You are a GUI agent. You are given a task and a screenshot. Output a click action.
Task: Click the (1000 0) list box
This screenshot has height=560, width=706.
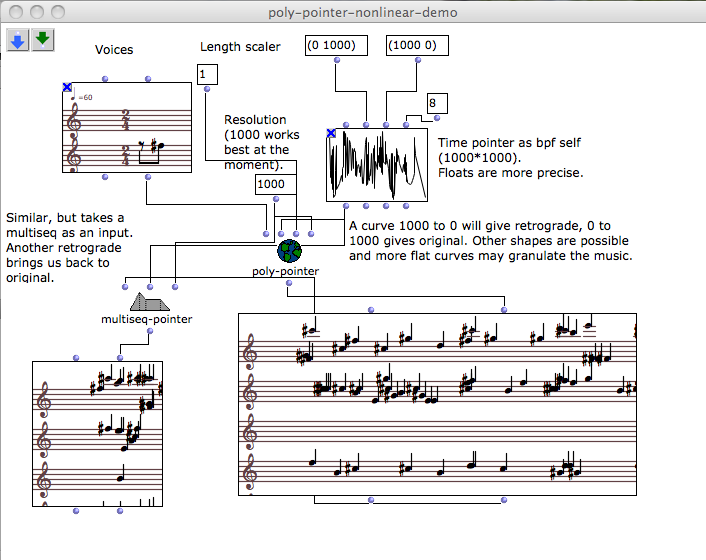pos(416,46)
